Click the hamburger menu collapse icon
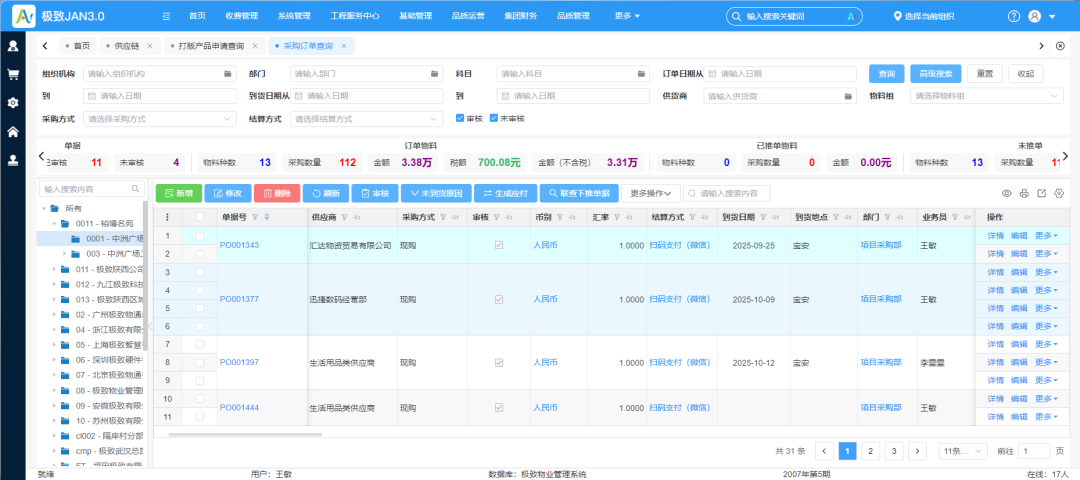 click(166, 16)
